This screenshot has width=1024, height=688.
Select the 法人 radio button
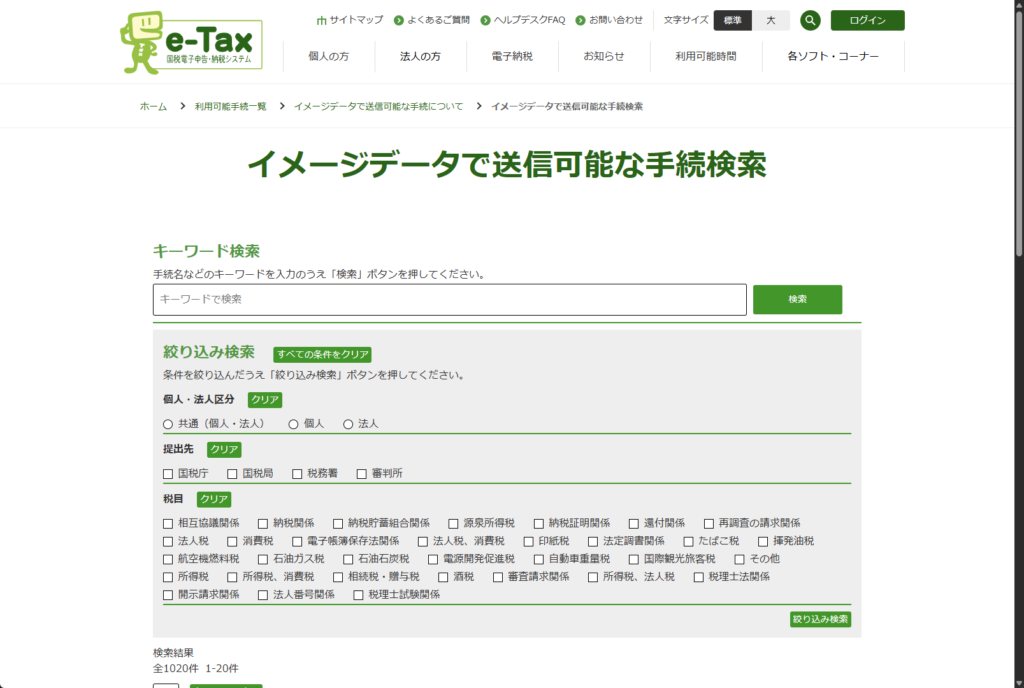pyautogui.click(x=348, y=424)
